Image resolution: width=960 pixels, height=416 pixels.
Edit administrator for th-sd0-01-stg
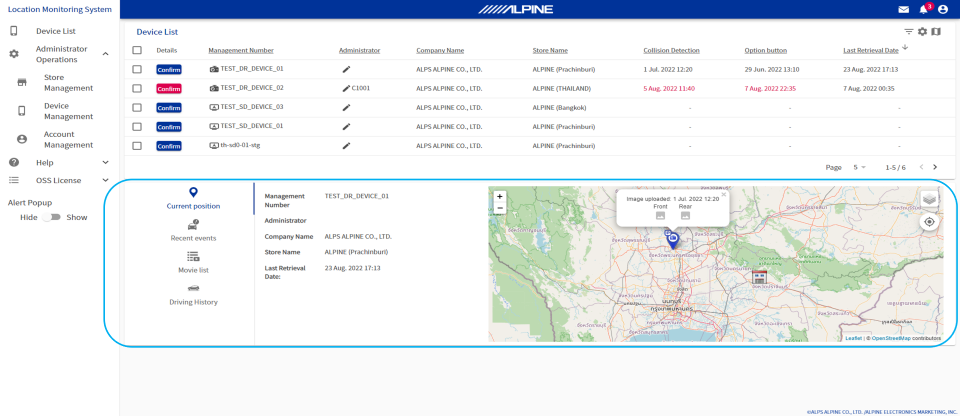[346, 146]
